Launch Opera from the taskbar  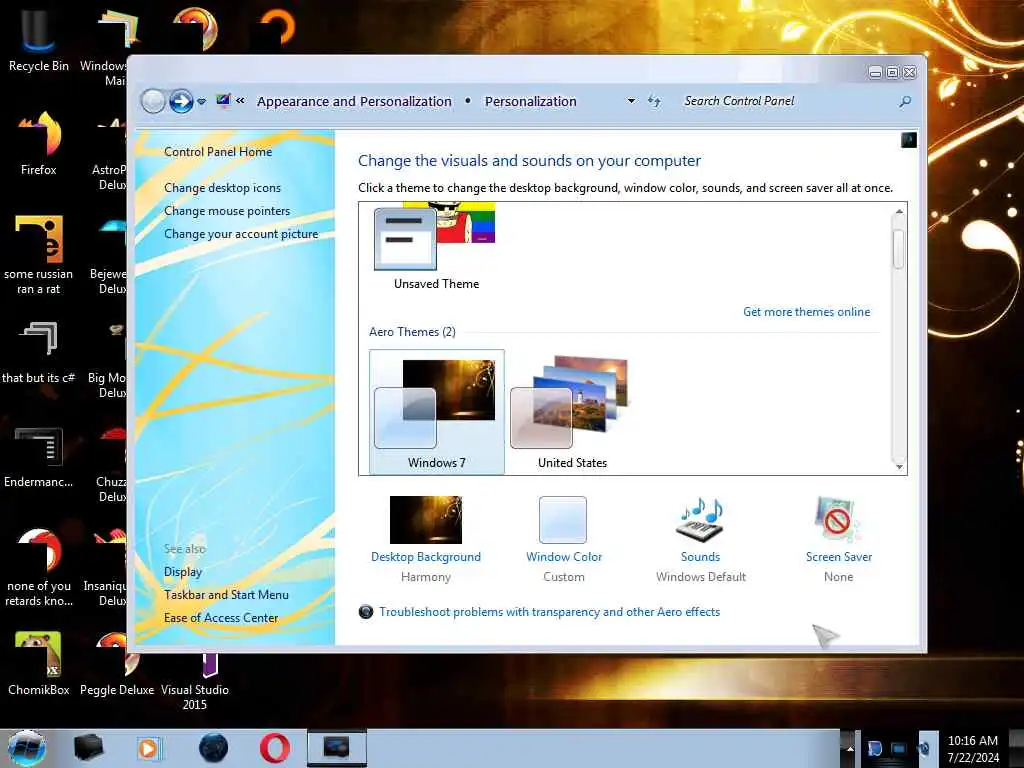(x=275, y=748)
